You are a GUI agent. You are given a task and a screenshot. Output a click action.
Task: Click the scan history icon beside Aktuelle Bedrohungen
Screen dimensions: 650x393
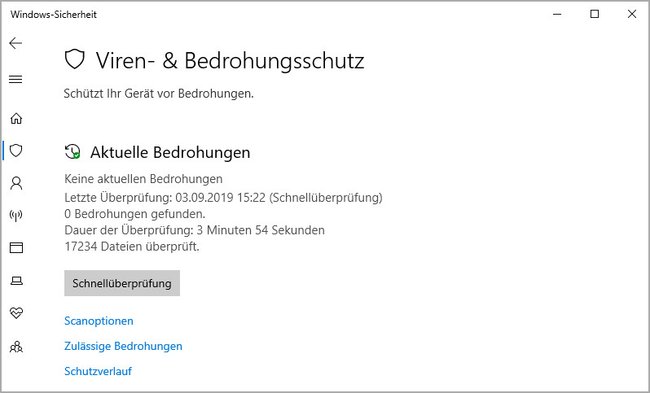pos(73,152)
